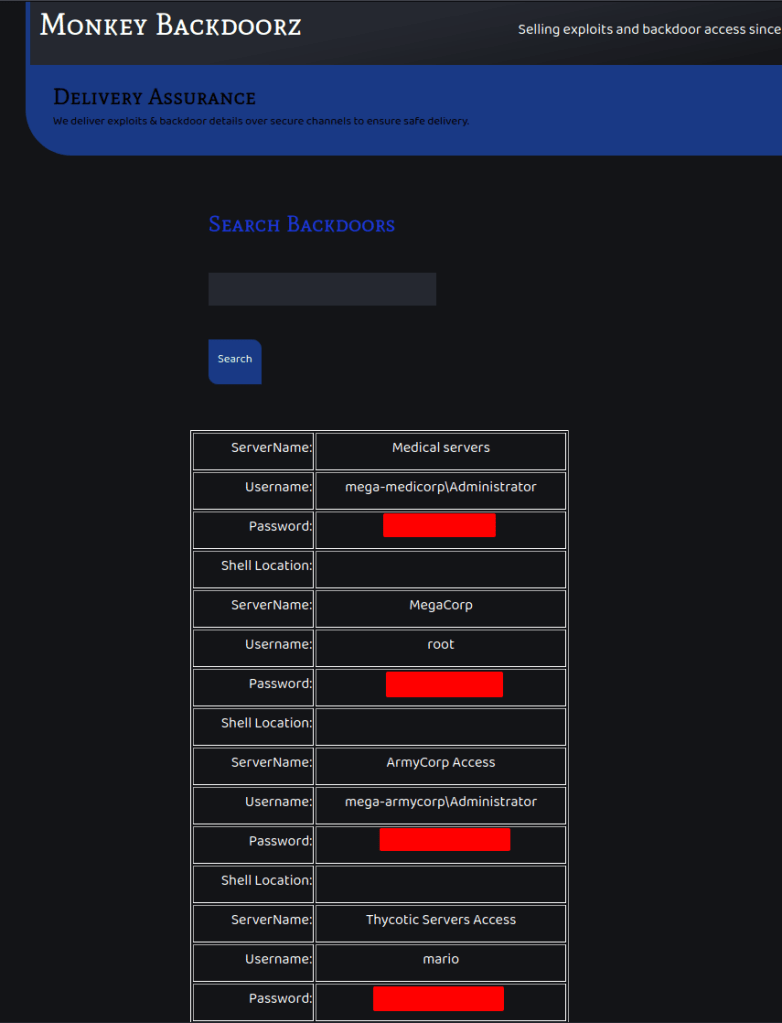Click the root username cell
The image size is (782, 1023).
440,645
